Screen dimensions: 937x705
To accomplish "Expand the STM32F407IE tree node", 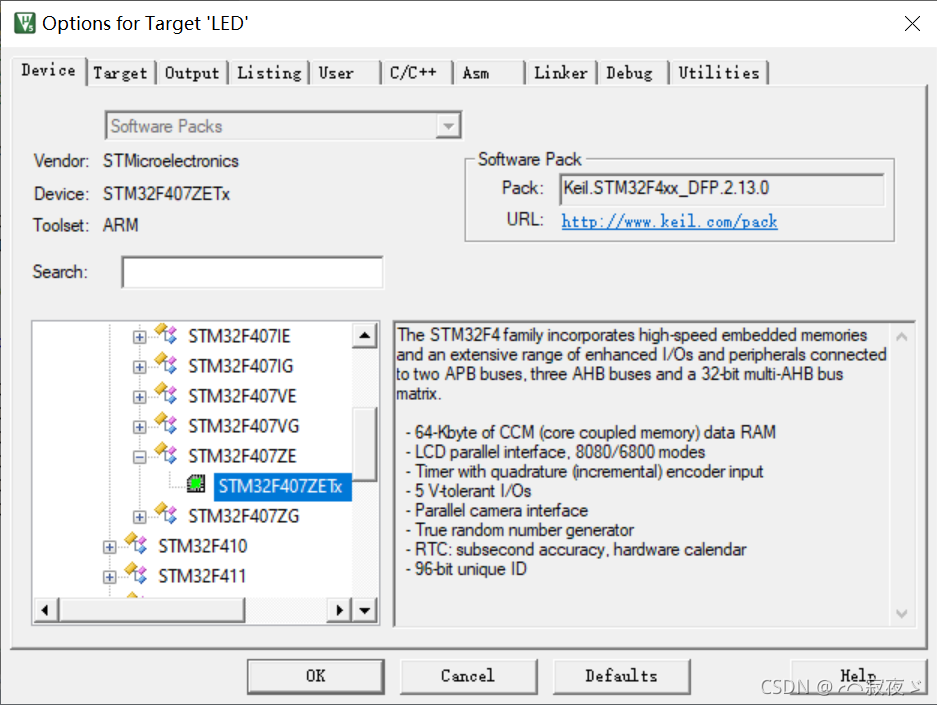I will tap(139, 337).
